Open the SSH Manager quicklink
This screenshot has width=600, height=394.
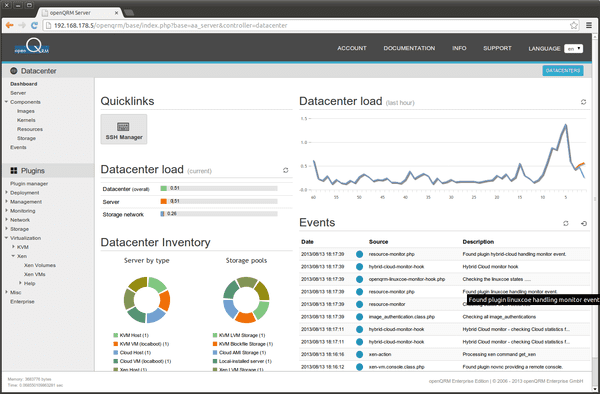pyautogui.click(x=124, y=129)
